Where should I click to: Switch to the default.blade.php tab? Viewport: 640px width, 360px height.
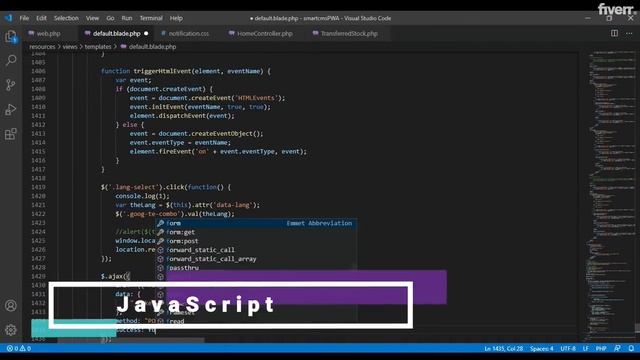coord(116,33)
